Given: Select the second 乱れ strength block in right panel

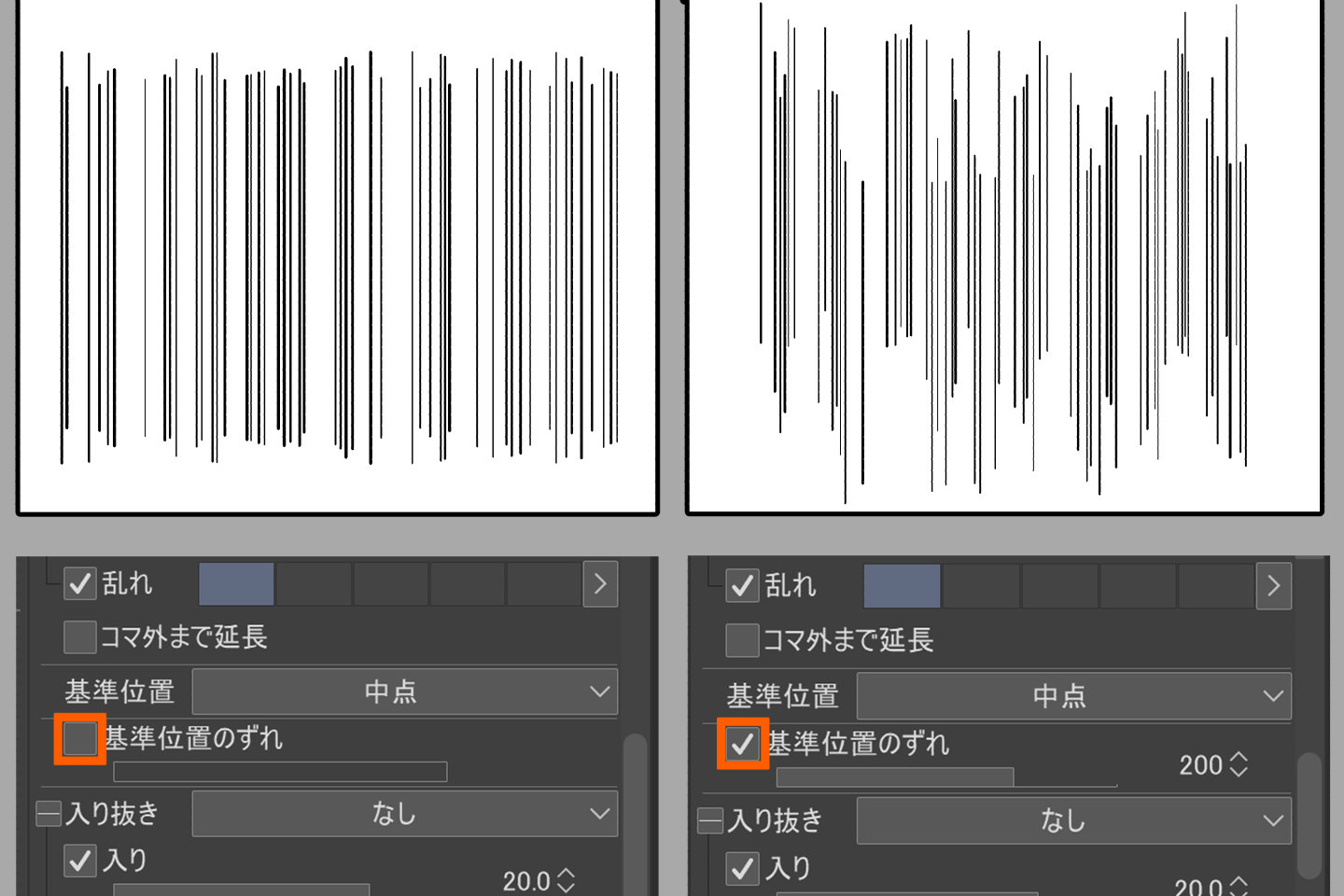Looking at the screenshot, I should [x=981, y=587].
